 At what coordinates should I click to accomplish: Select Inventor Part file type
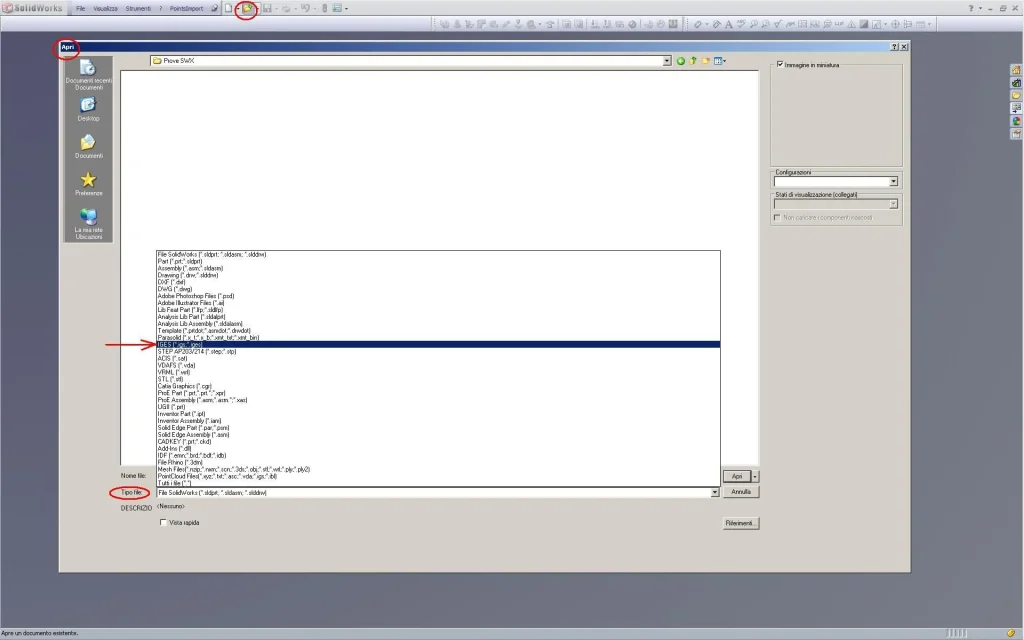tap(438, 414)
